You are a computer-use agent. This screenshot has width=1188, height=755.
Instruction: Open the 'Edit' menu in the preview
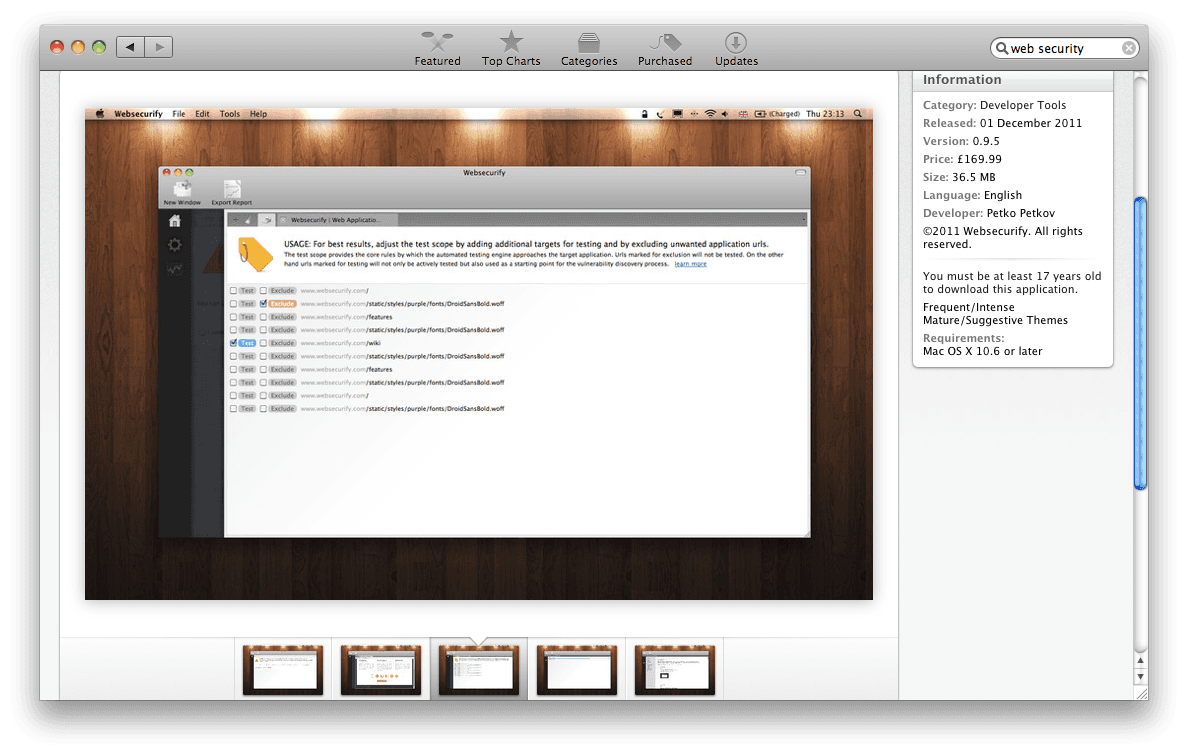click(202, 114)
